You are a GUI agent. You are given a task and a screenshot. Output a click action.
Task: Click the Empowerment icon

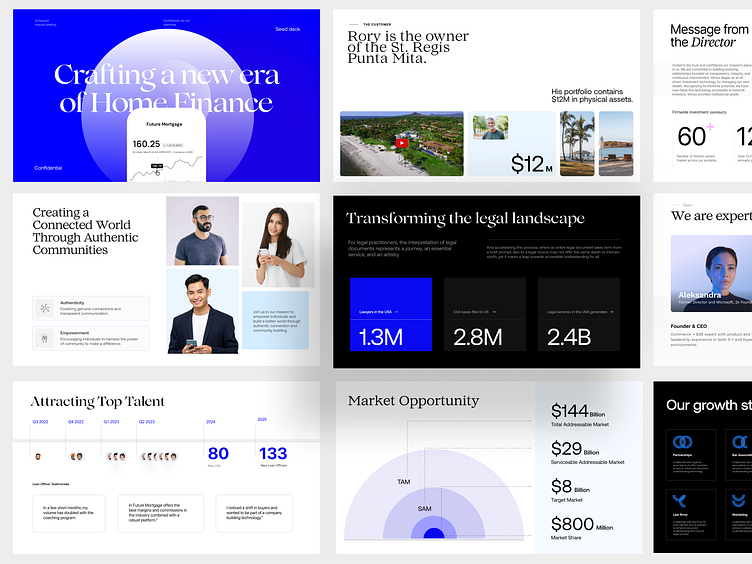click(x=45, y=339)
